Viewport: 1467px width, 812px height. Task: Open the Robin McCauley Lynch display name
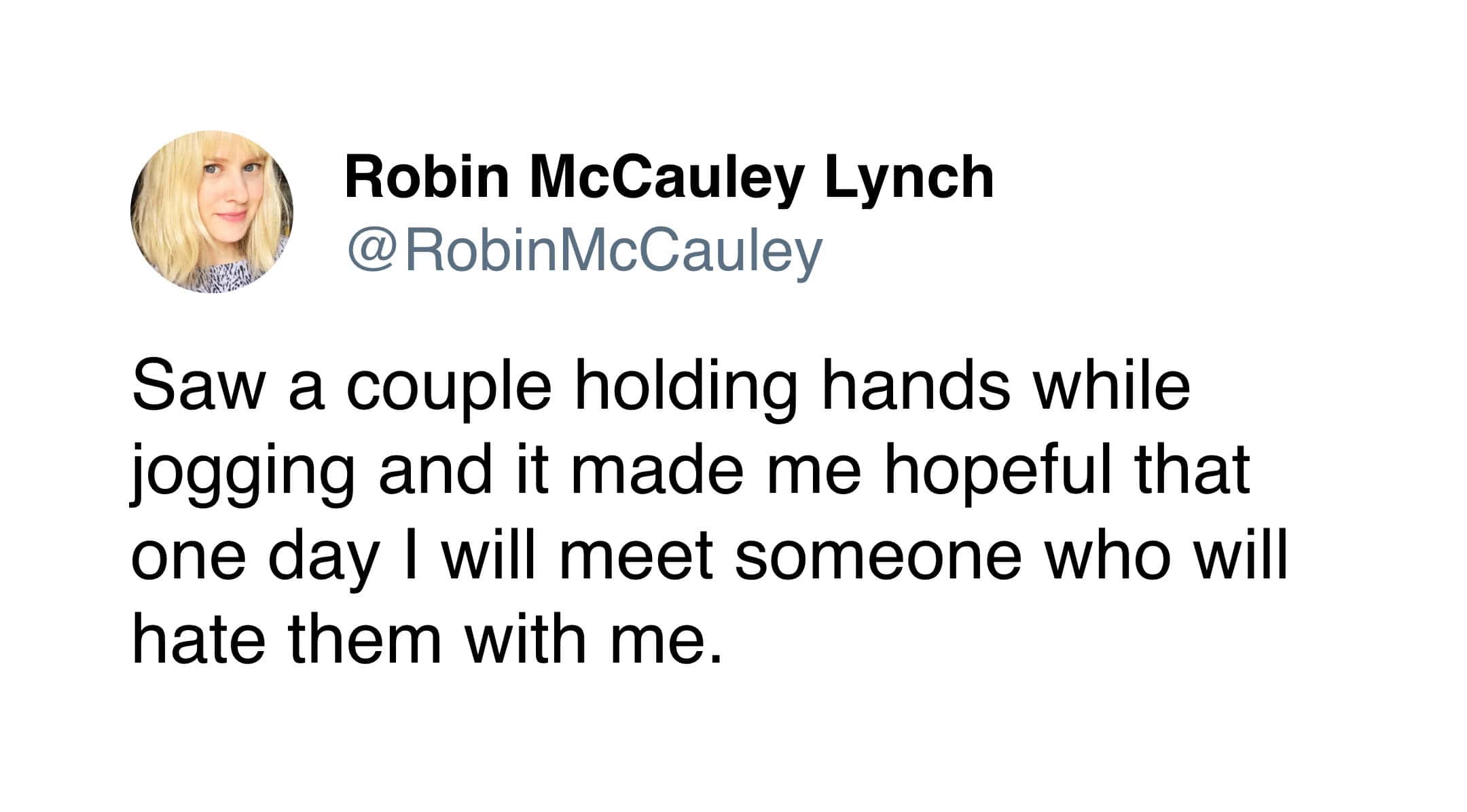pos(669,177)
